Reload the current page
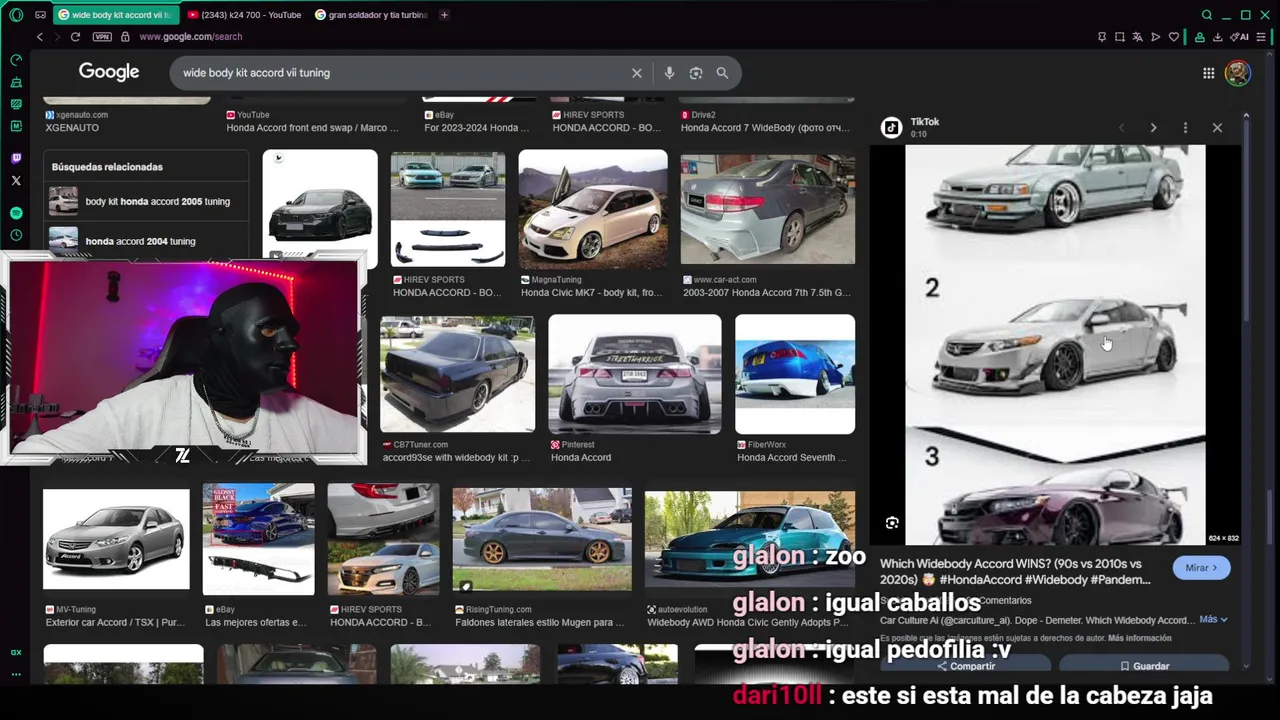Image resolution: width=1280 pixels, height=720 pixels. pos(75,37)
